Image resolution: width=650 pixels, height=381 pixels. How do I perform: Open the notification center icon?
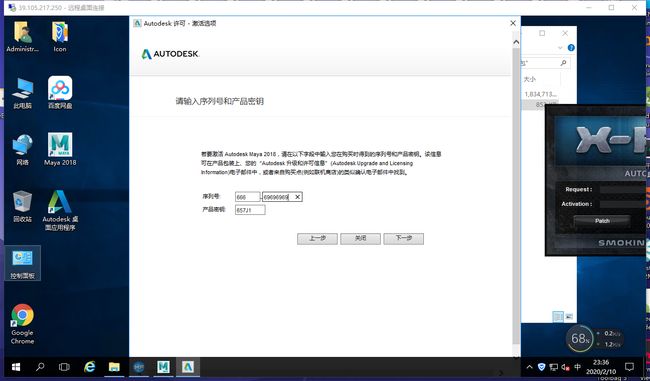[629, 367]
